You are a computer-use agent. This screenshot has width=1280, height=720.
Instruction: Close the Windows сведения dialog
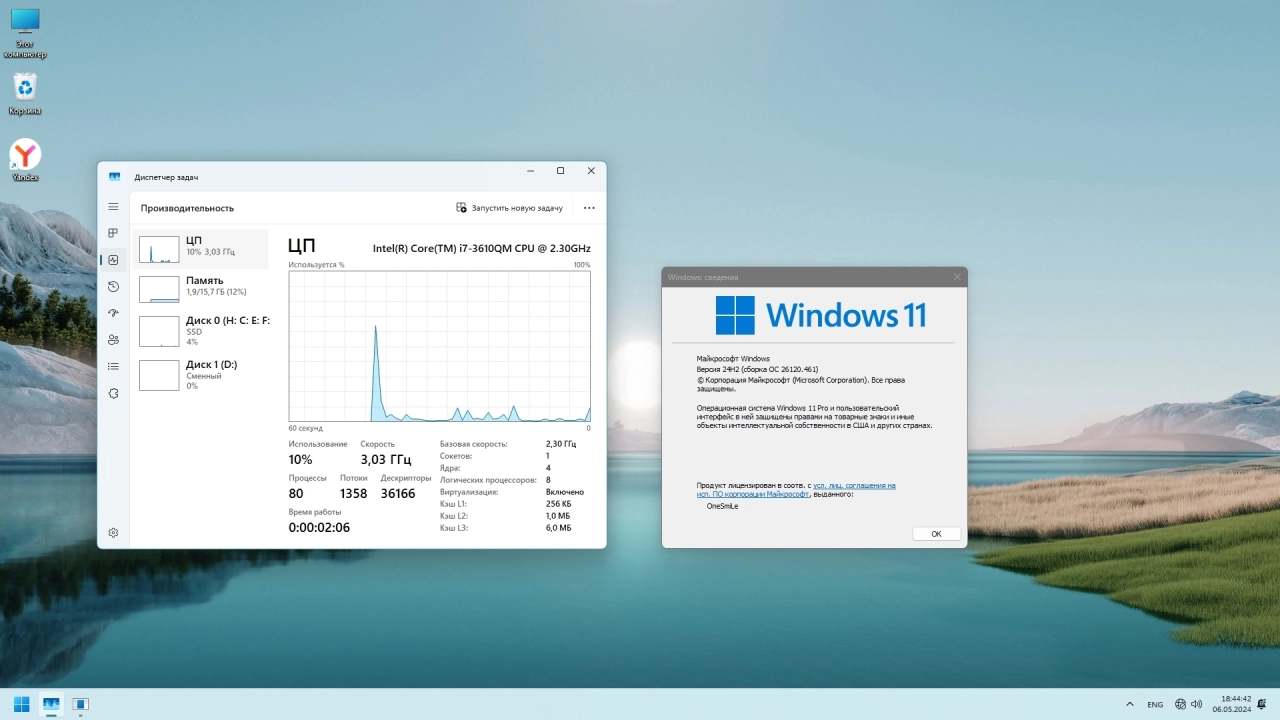point(957,277)
